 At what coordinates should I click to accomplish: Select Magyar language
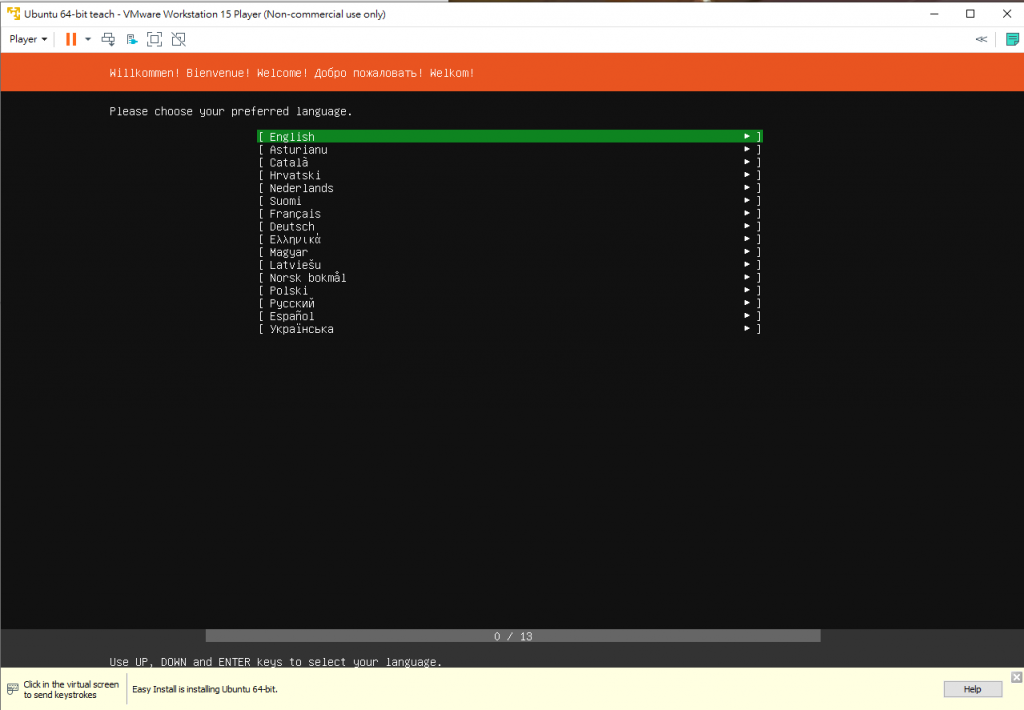click(x=509, y=252)
